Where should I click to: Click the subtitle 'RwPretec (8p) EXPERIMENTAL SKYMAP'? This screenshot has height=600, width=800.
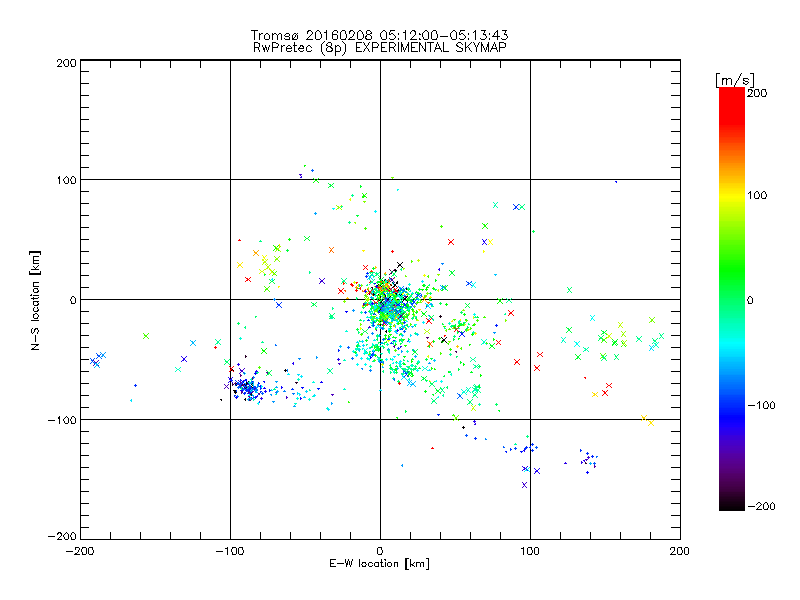380,48
